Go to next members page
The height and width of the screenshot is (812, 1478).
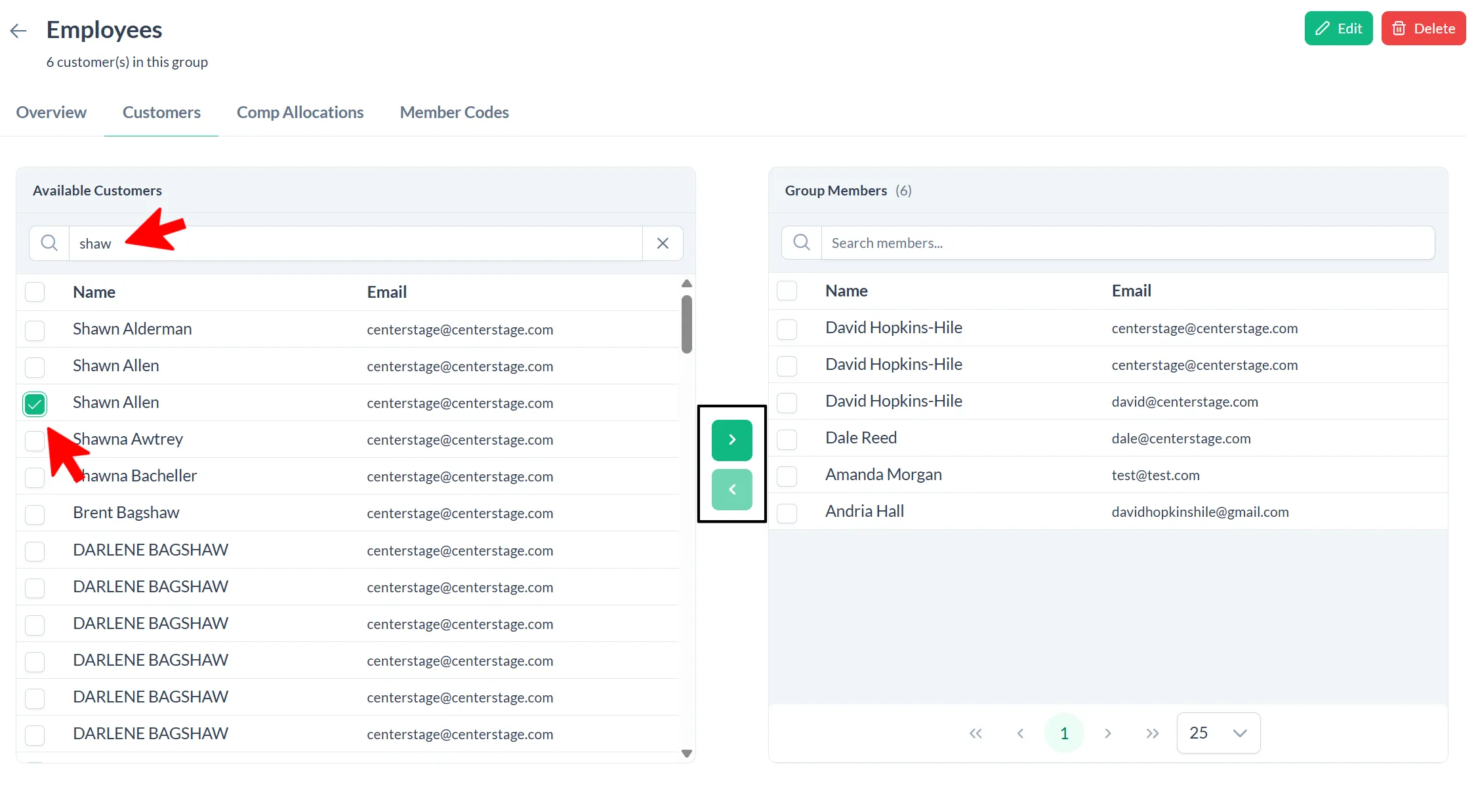pyautogui.click(x=1108, y=733)
